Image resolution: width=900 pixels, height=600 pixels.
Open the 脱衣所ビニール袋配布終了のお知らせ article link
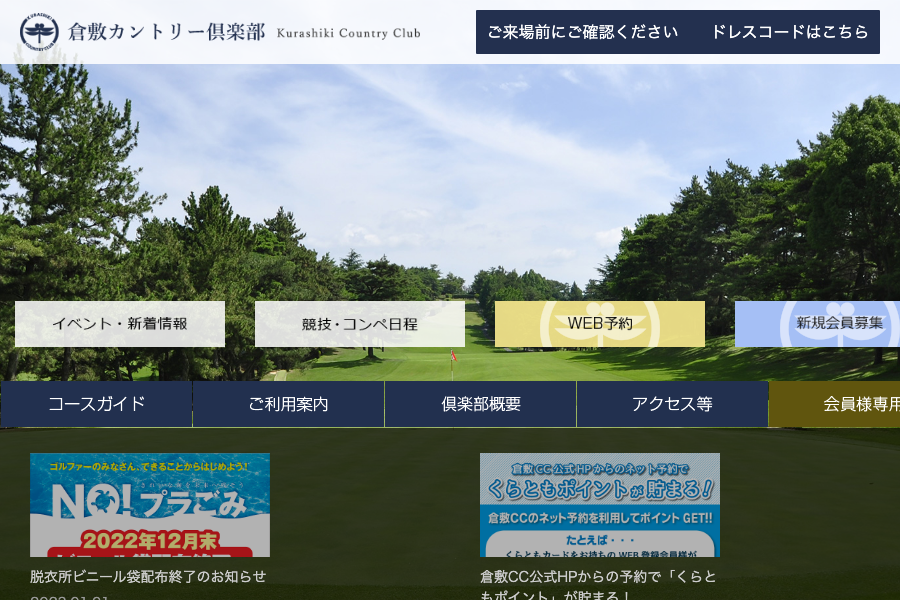[148, 576]
